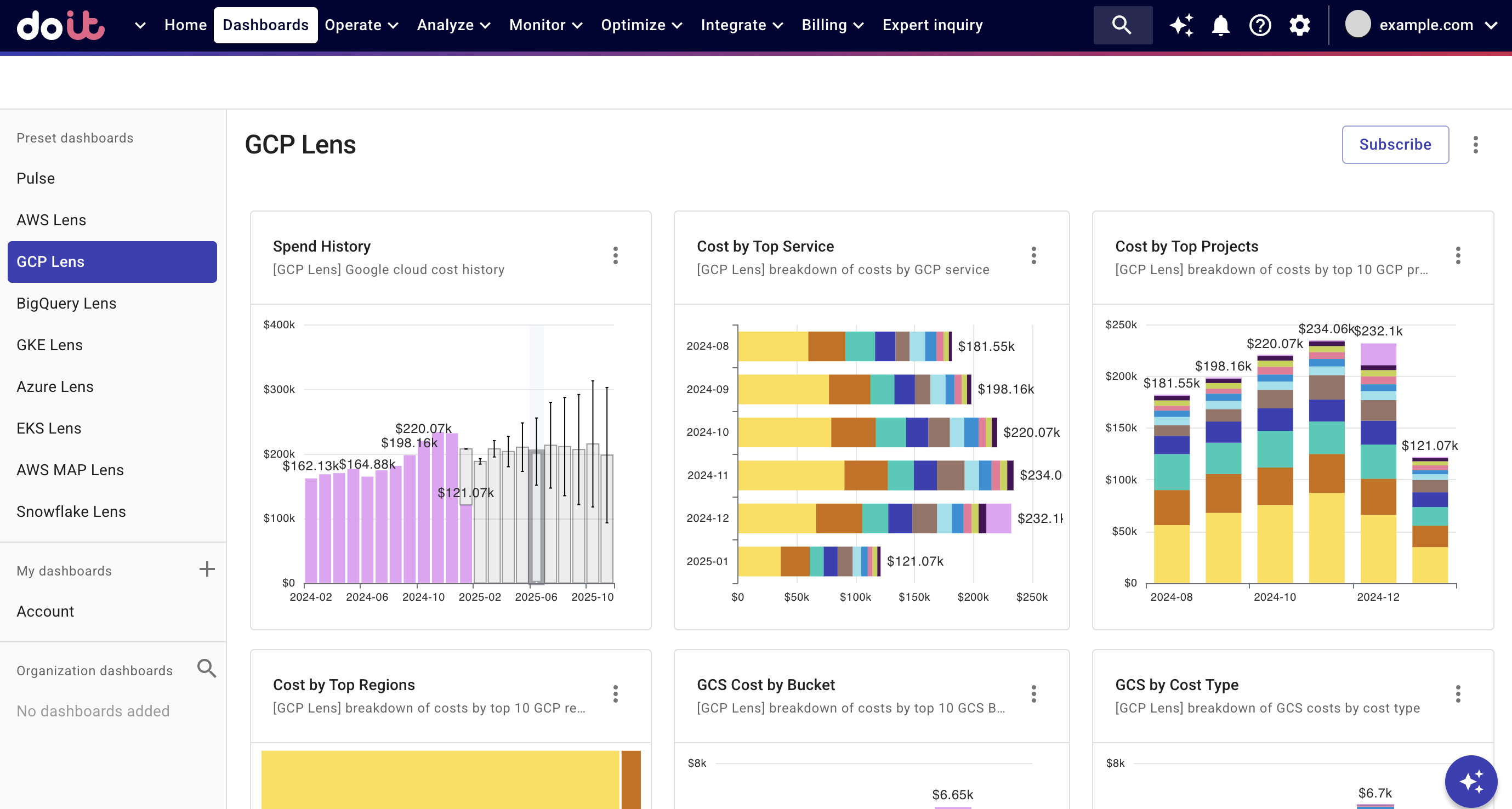Click the $198.16k label in Cost by Top Service
1512x809 pixels.
tap(1005, 390)
